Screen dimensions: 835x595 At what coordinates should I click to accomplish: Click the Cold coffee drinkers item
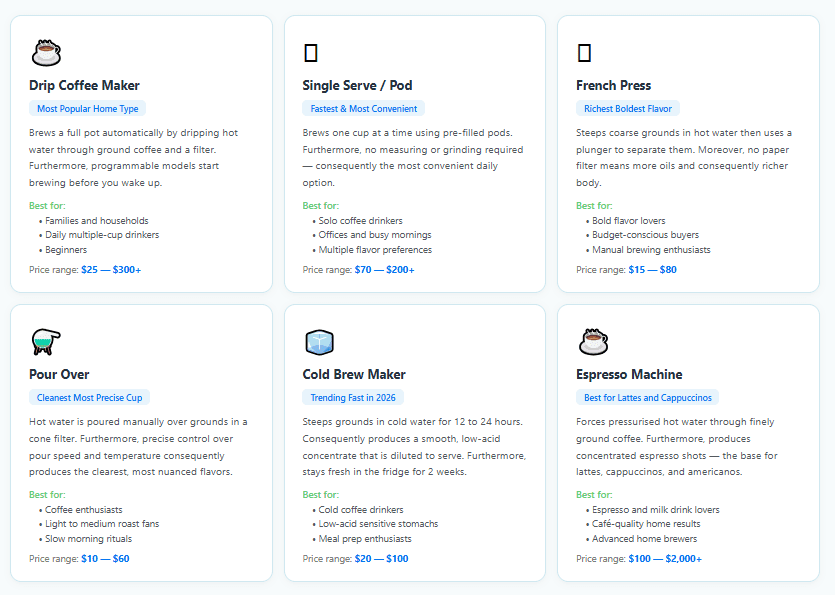click(361, 510)
